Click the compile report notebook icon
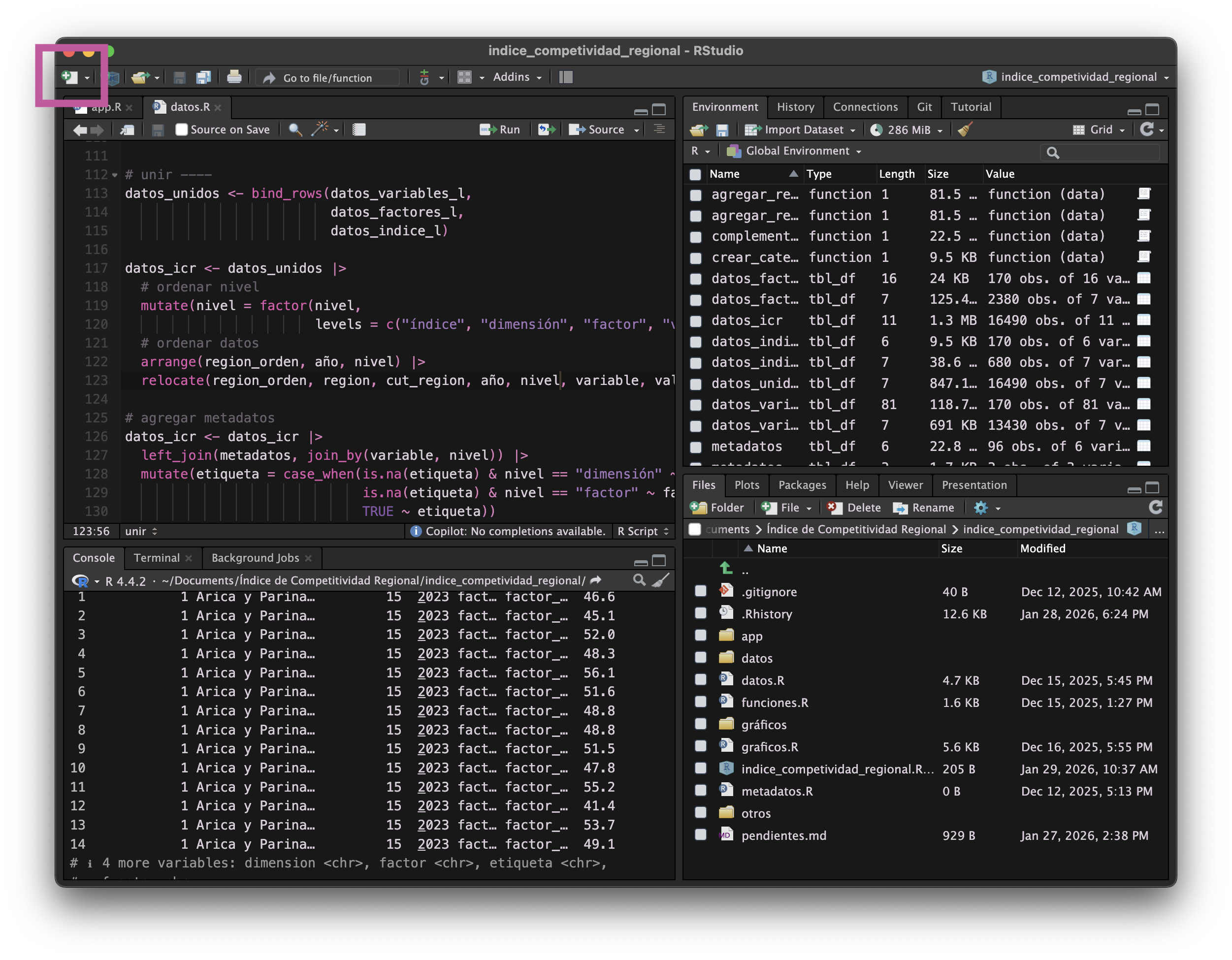1232x960 pixels. pyautogui.click(x=359, y=130)
